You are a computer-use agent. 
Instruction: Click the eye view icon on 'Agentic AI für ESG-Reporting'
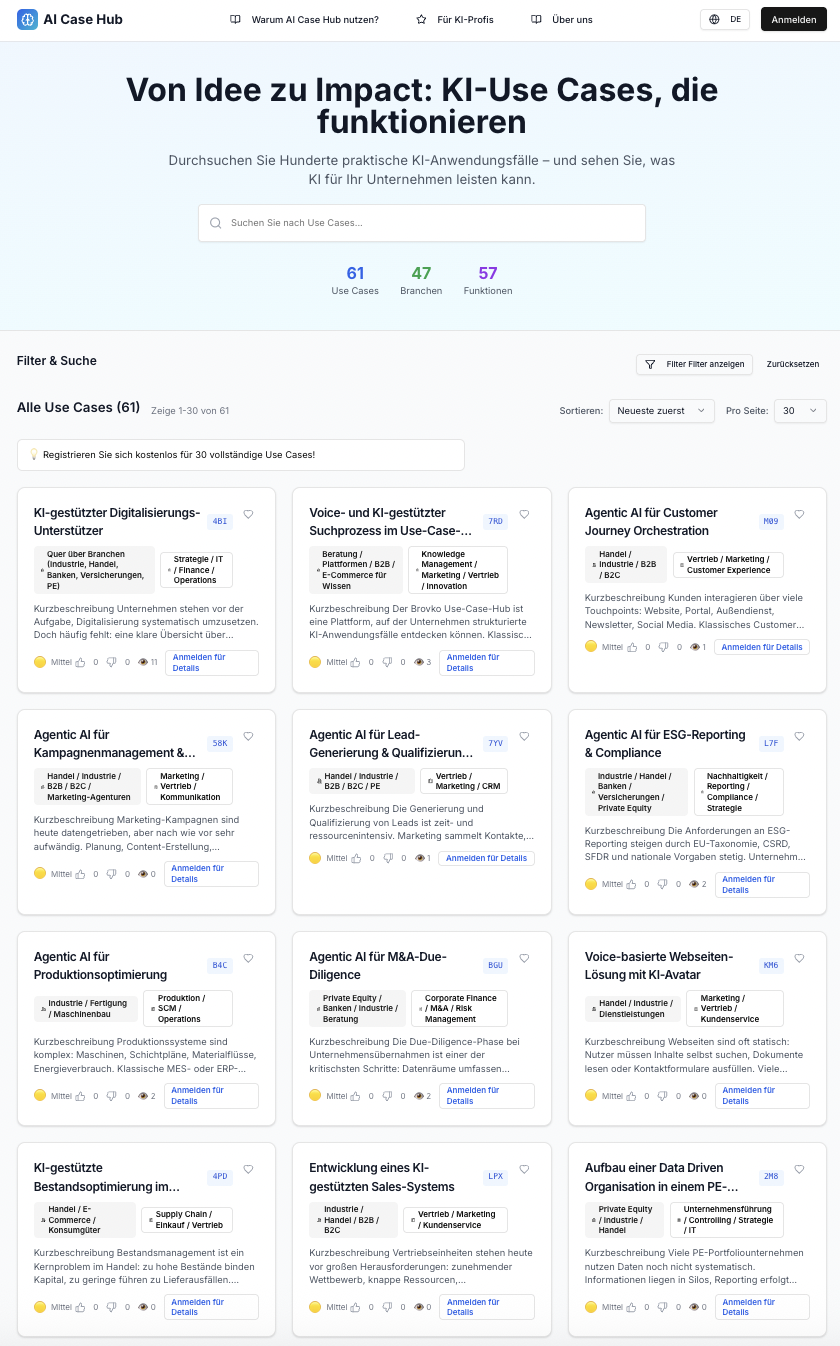[693, 883]
